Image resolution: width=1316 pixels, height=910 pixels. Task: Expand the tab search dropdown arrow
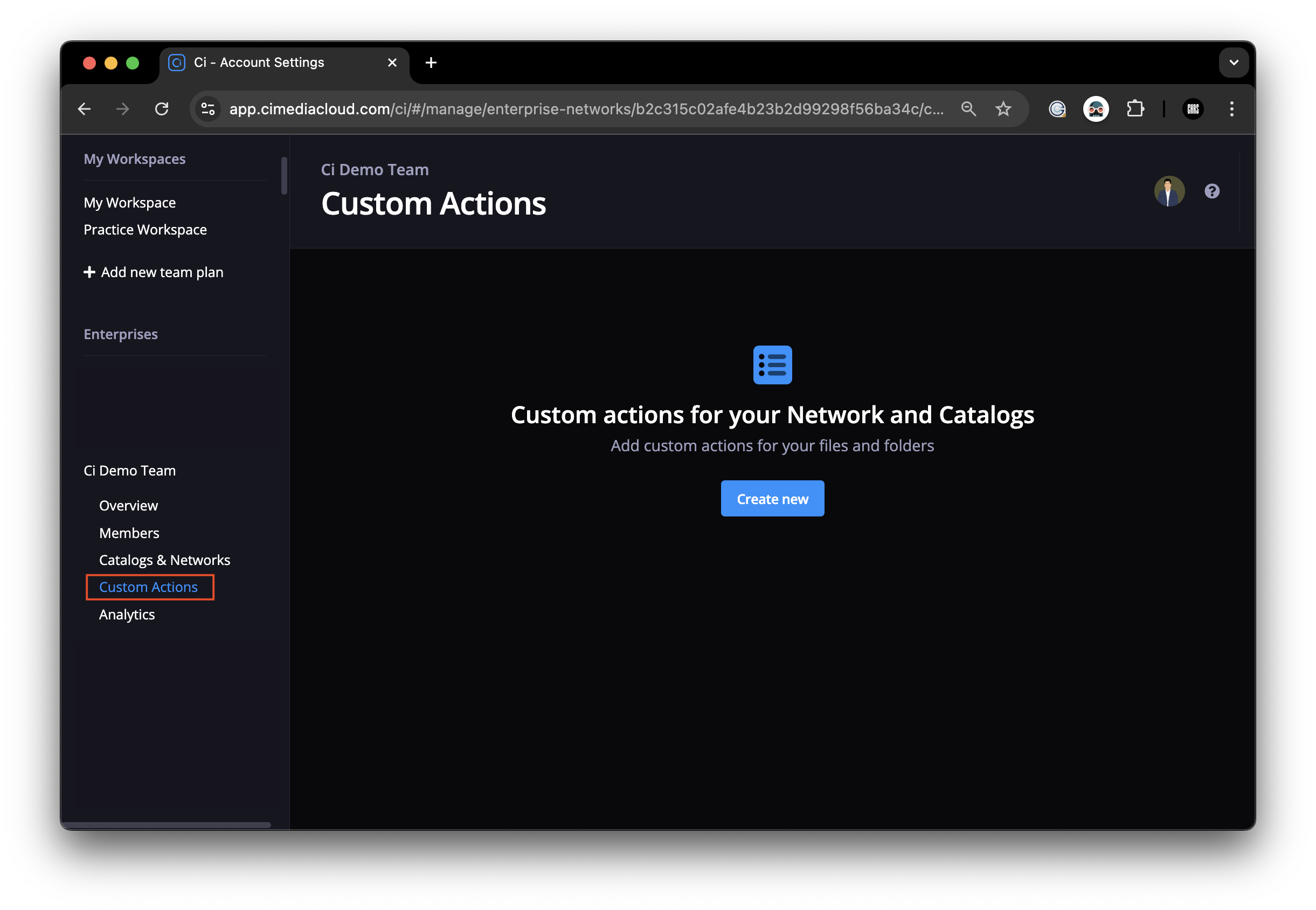tap(1234, 63)
